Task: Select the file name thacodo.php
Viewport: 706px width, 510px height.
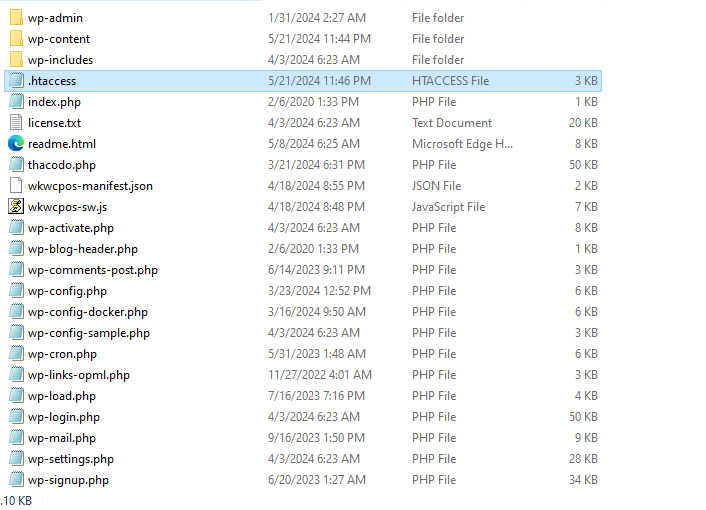Action: click(62, 165)
